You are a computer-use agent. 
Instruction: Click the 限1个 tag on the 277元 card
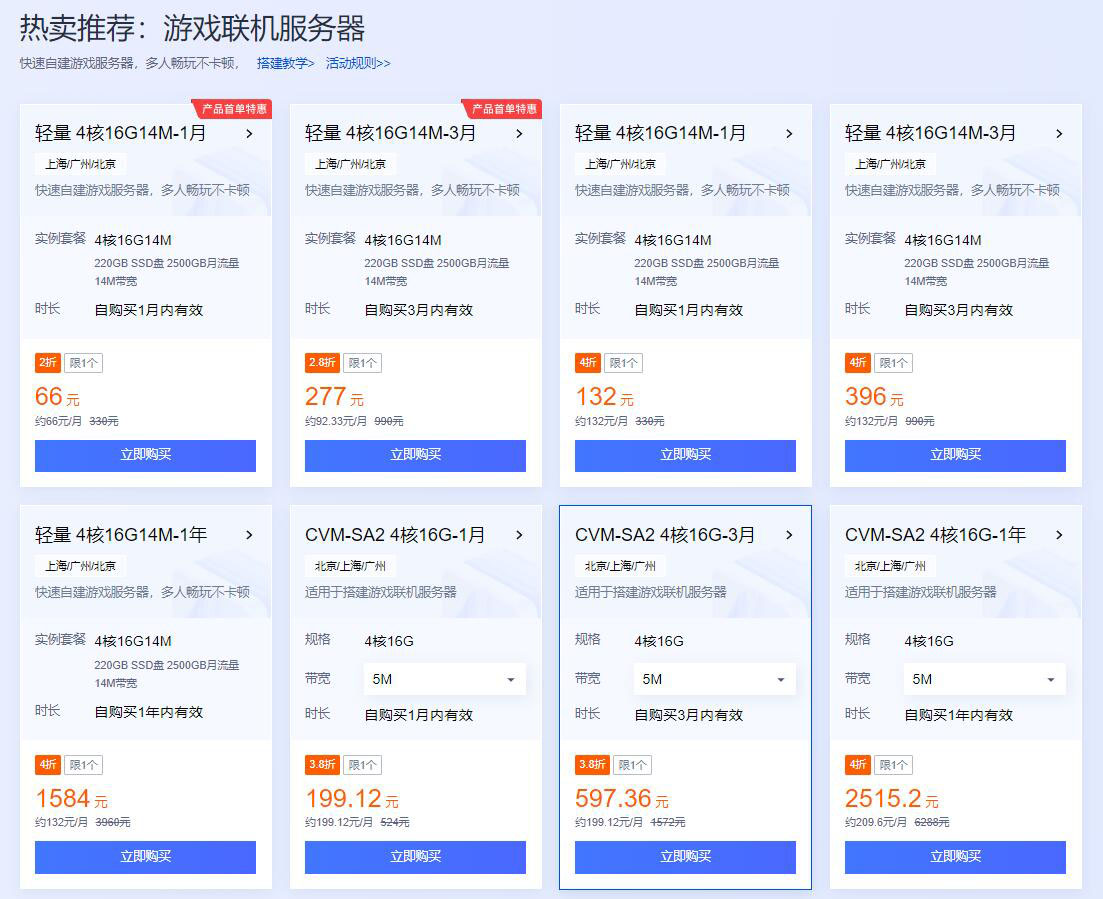tap(362, 363)
